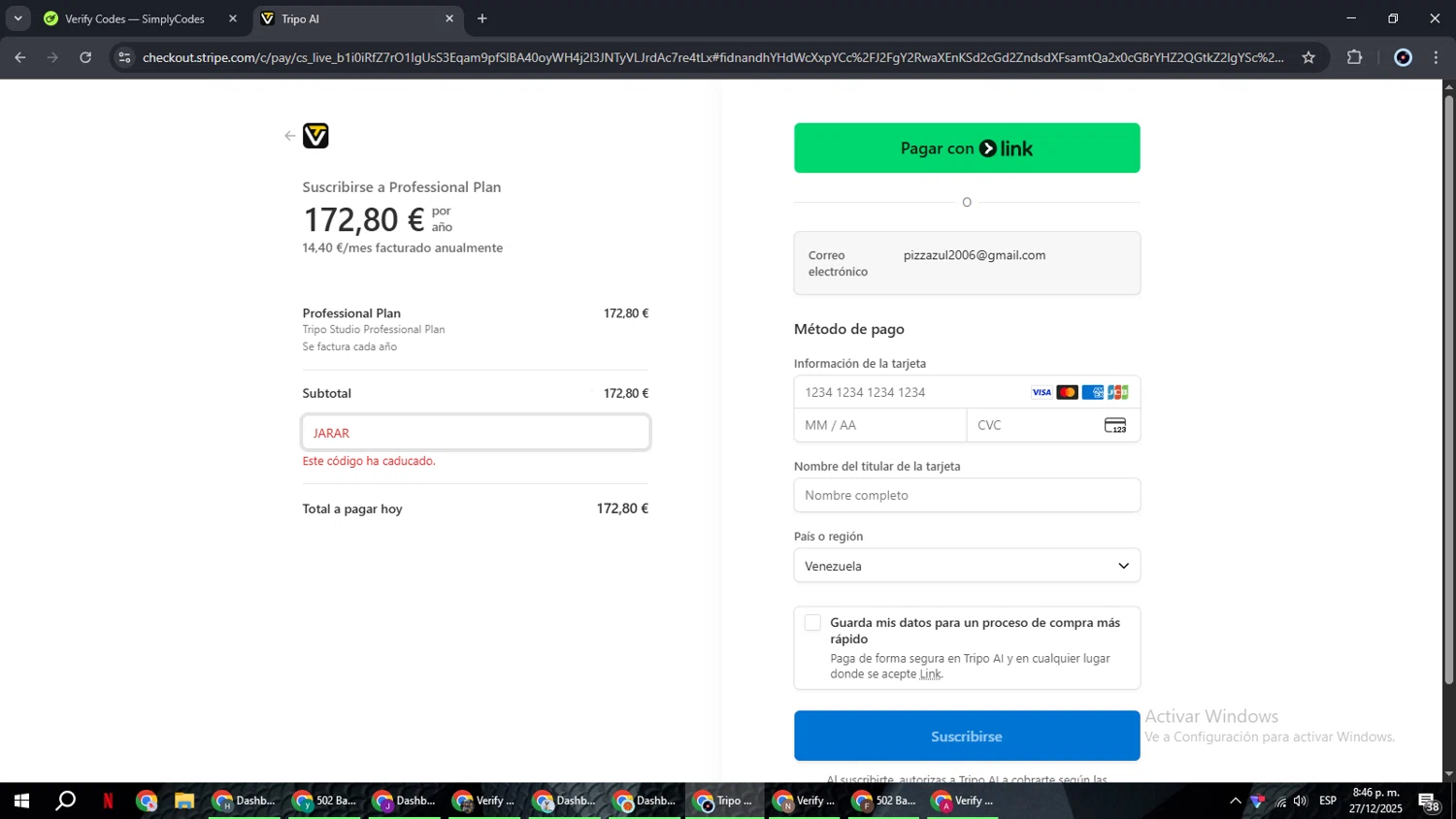Click 'Total a pagar hoy' label

(x=352, y=508)
